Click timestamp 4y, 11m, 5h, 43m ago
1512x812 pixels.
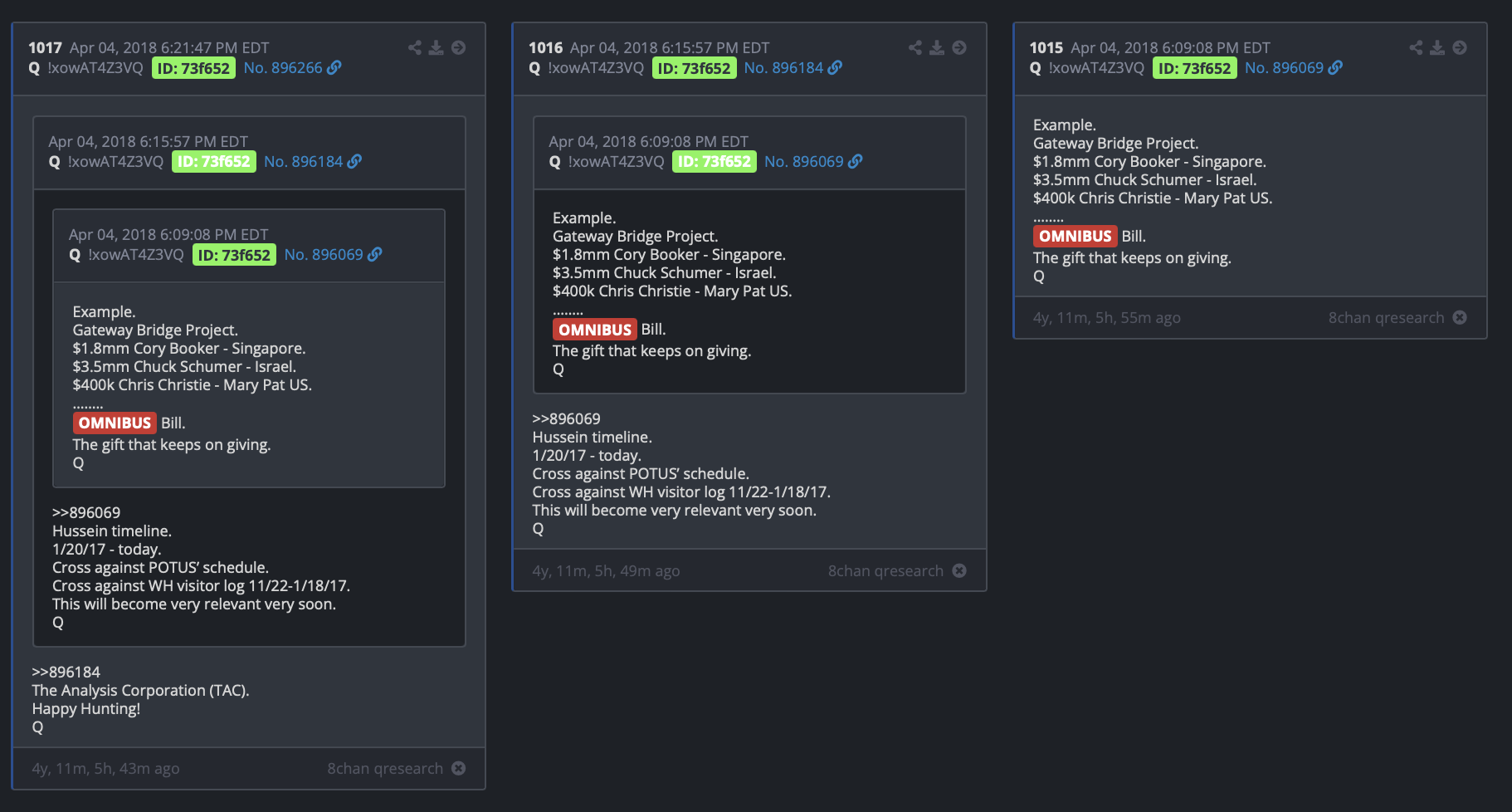pyautogui.click(x=105, y=768)
